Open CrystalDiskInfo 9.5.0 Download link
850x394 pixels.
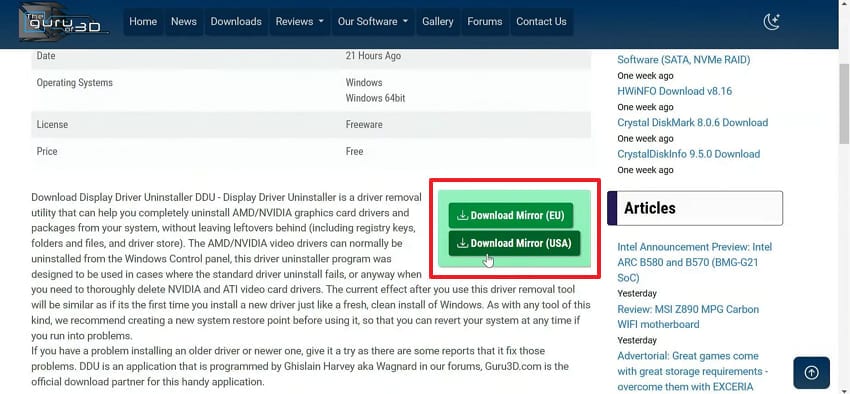coord(688,154)
